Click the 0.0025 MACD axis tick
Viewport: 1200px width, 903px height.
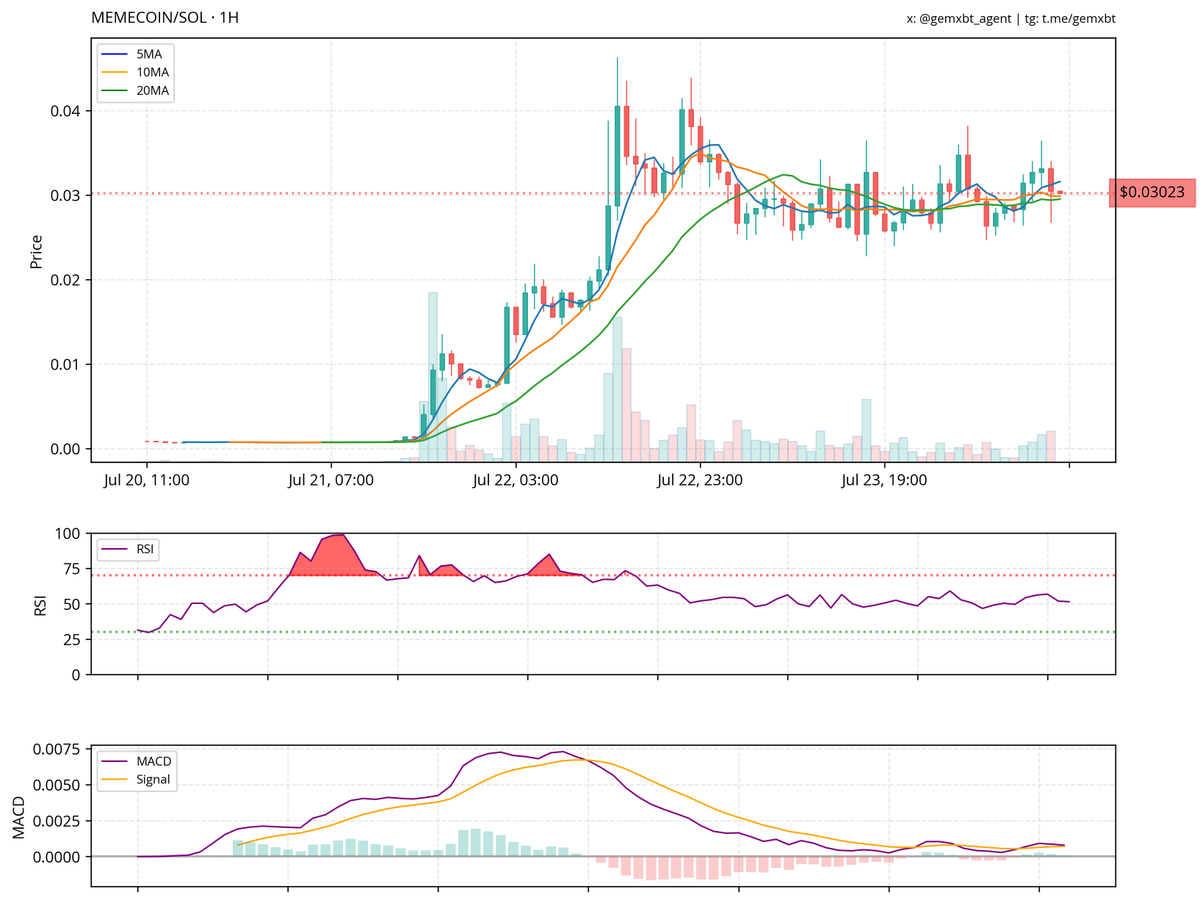coord(58,821)
